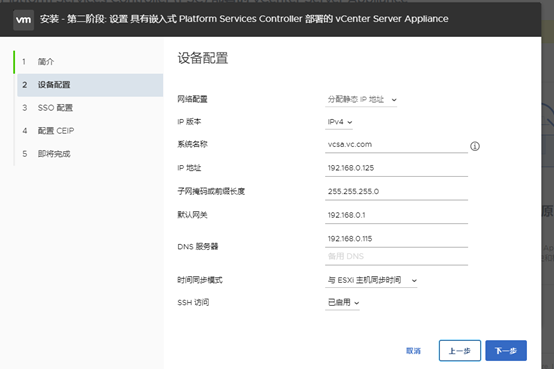The height and width of the screenshot is (369, 554).
Task: Go to step 1 简介
Action: pos(89,62)
